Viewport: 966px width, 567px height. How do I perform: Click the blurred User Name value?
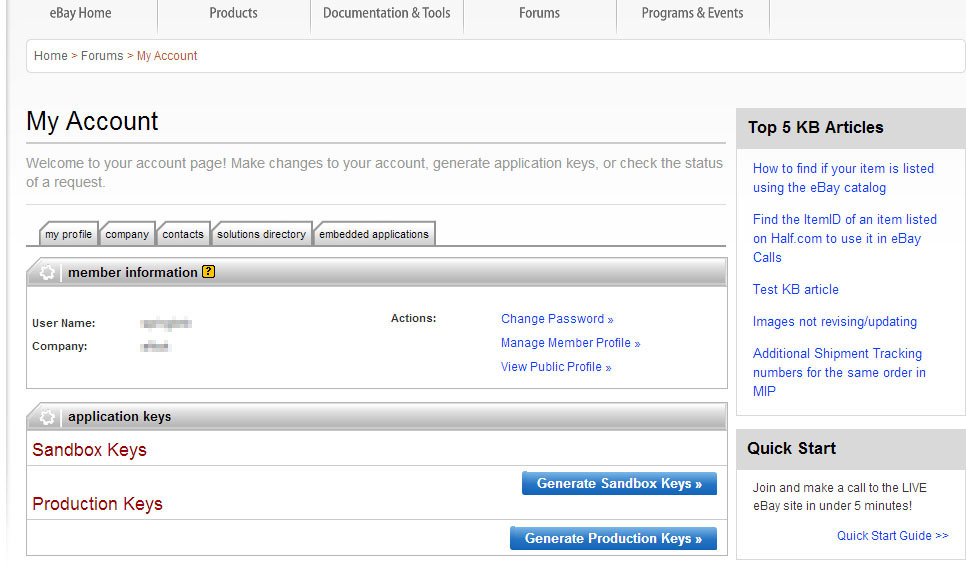click(x=166, y=324)
